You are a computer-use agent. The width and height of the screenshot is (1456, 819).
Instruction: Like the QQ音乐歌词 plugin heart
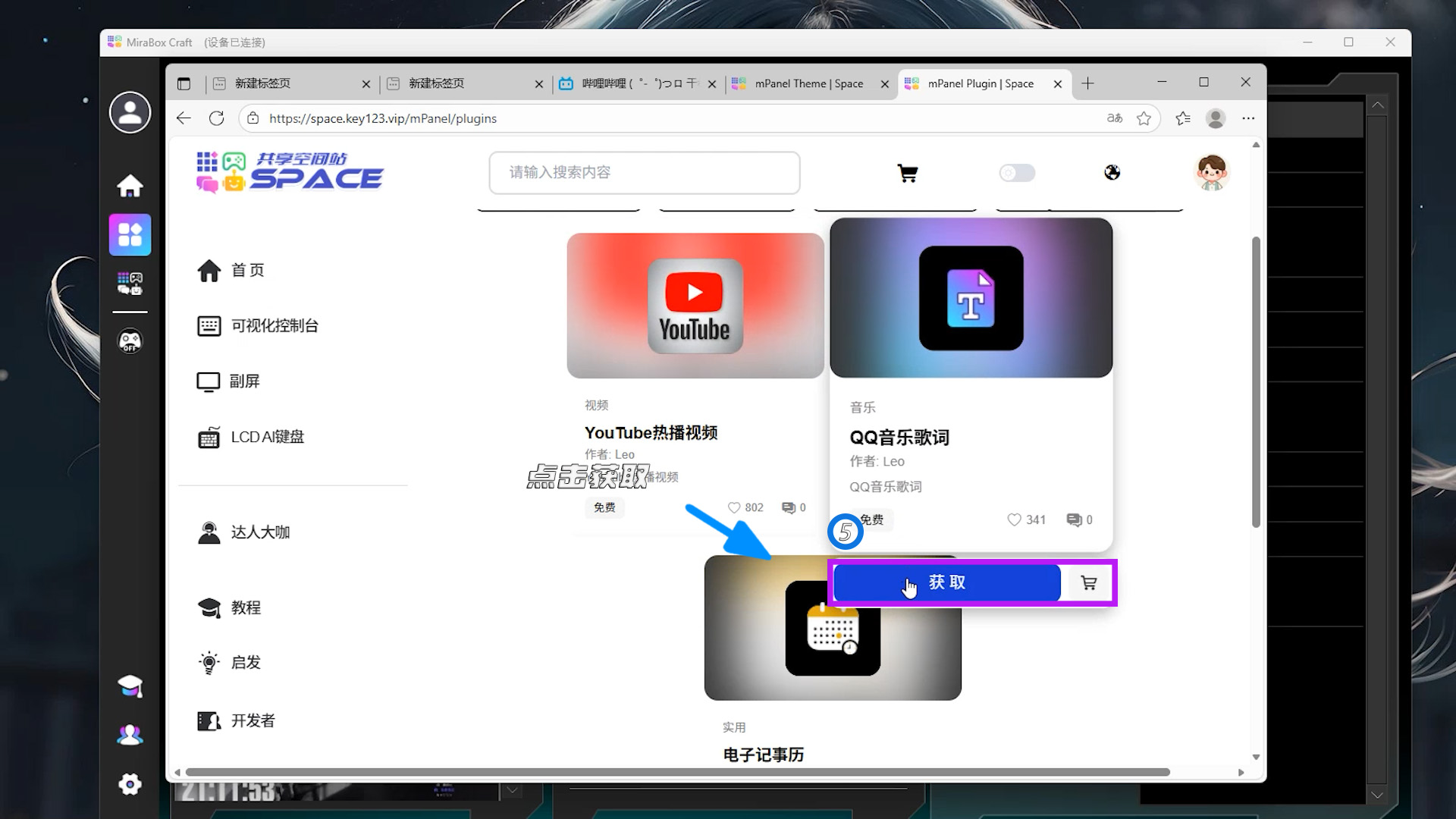point(1014,519)
